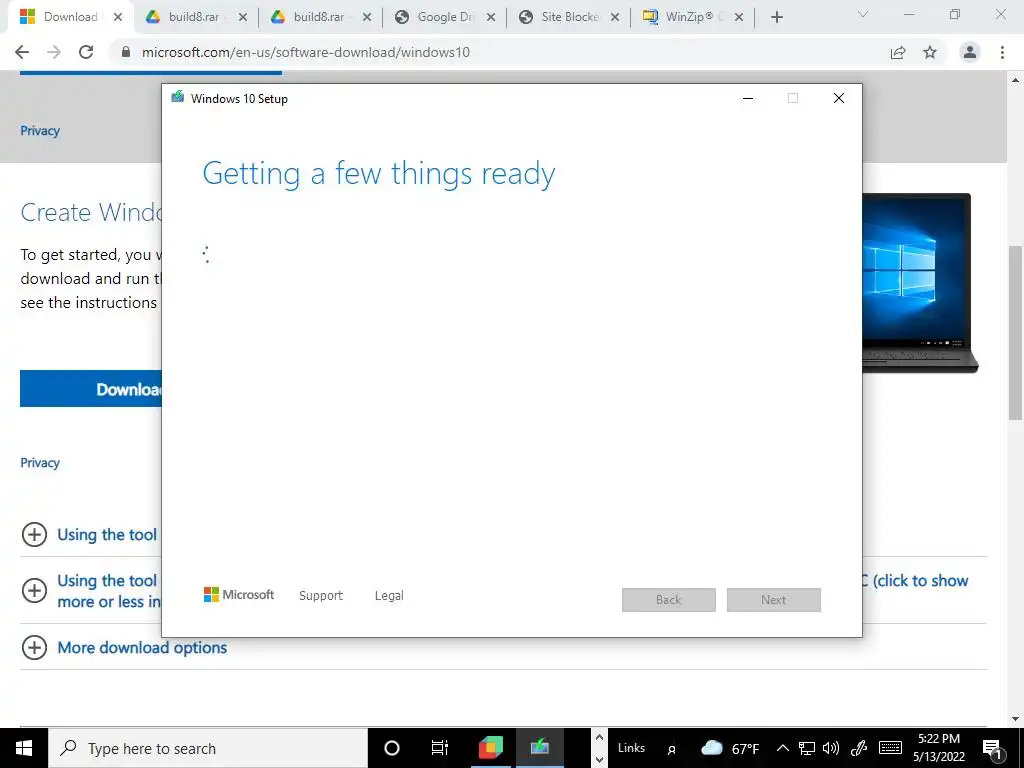This screenshot has height=768, width=1024.
Task: Switch to the first build8.rar tab
Action: (x=196, y=17)
